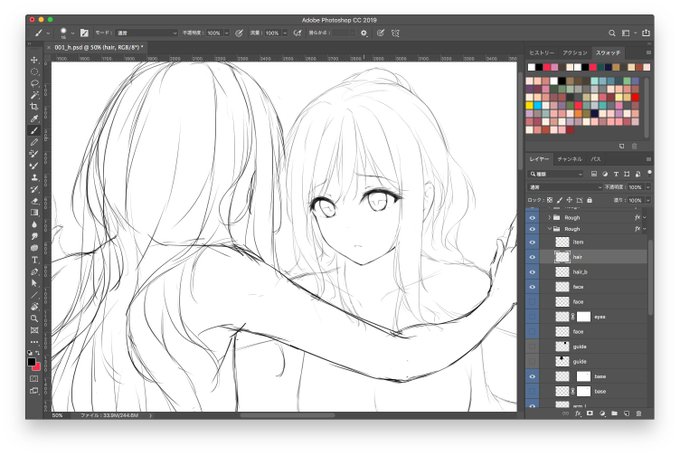Switch to the Swatches (スウォッチ) tab

(x=608, y=52)
